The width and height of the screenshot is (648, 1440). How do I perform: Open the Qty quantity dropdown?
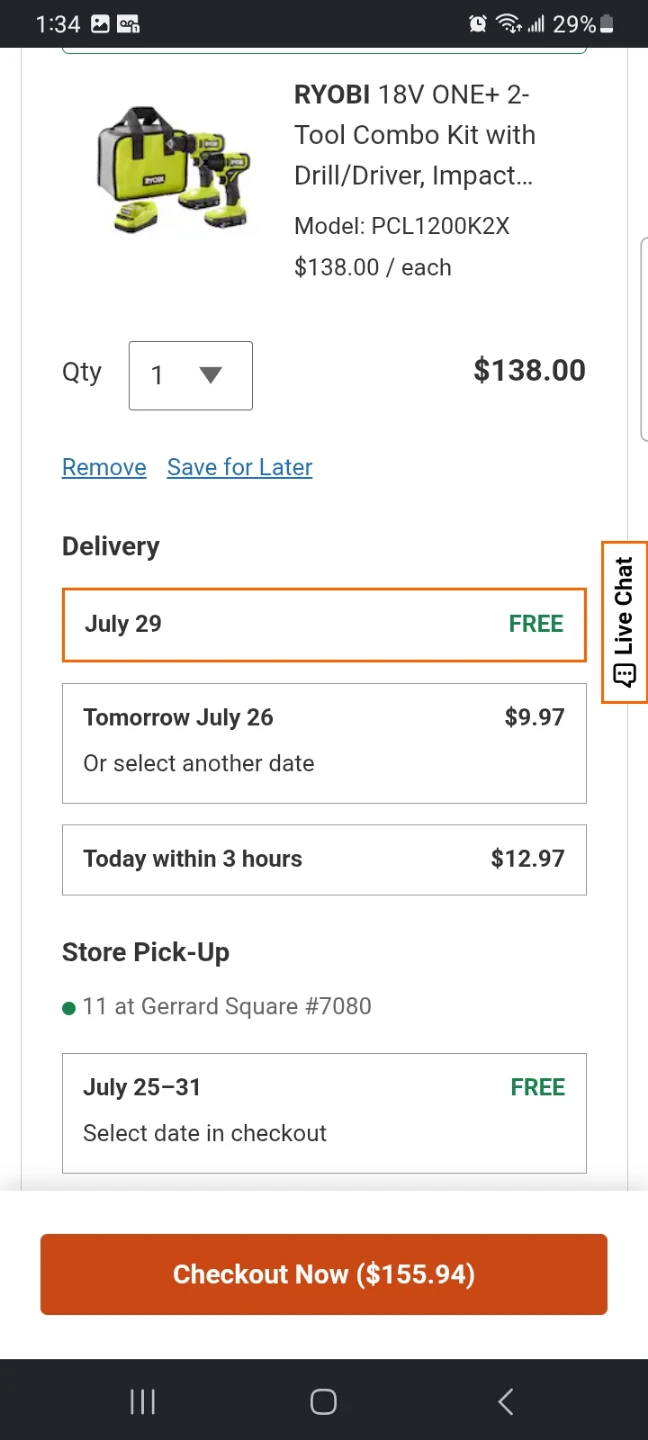tap(190, 375)
